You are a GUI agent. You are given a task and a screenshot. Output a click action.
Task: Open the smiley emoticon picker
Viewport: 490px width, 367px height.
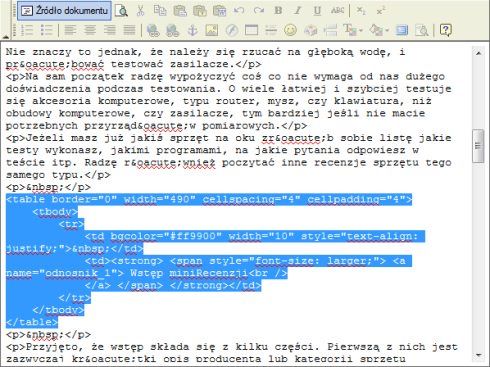pyautogui.click(x=291, y=30)
